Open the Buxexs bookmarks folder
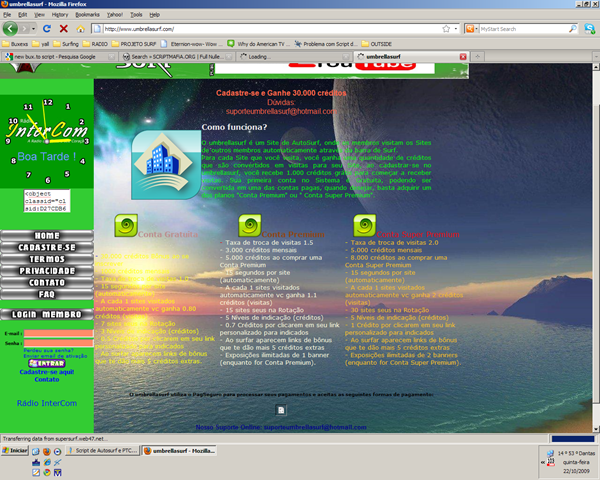Image resolution: width=600 pixels, height=480 pixels. click(15, 44)
